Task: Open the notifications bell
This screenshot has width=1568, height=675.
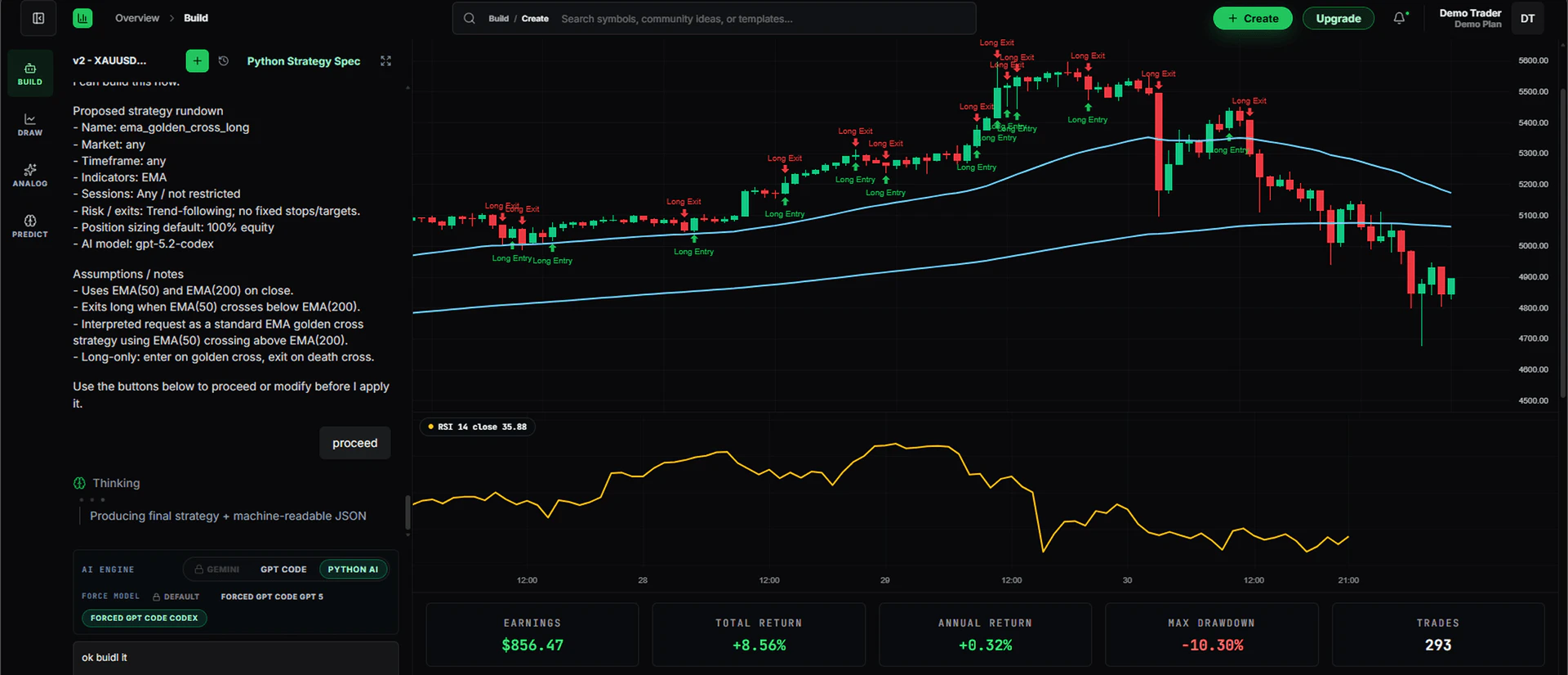Action: 1400,18
